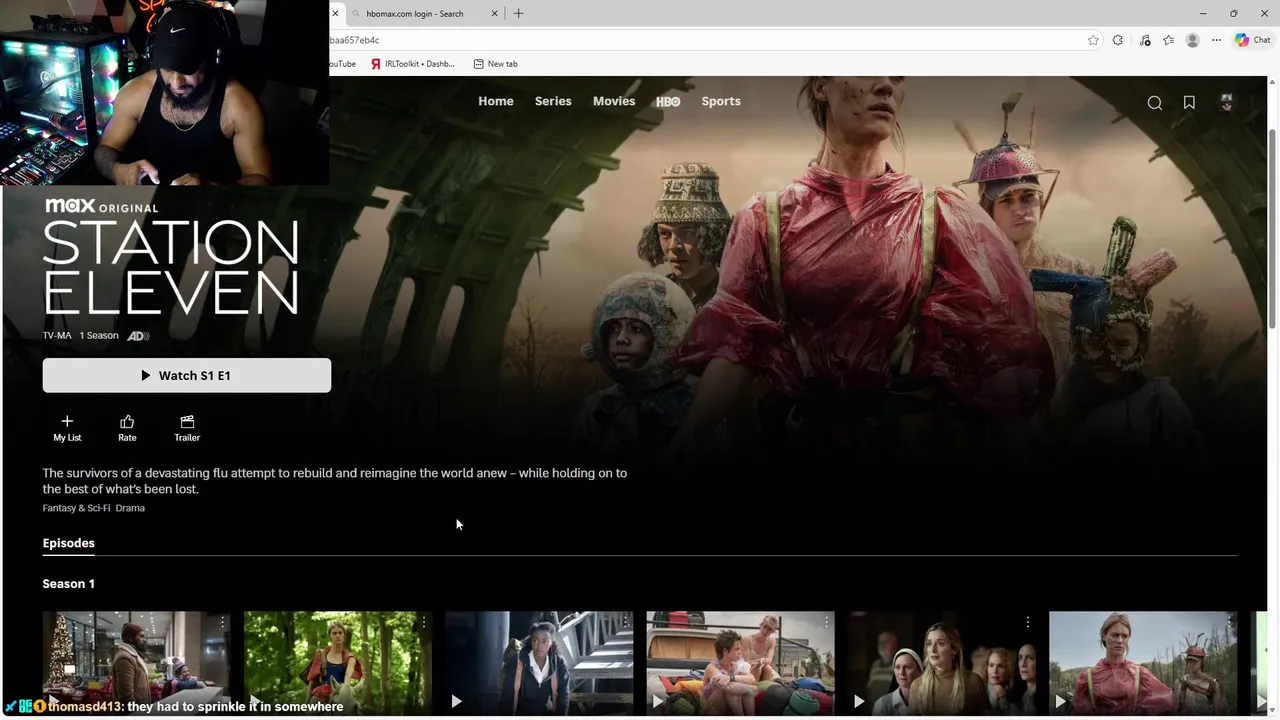
Task: Click the TV-MA rating label
Action: (57, 336)
